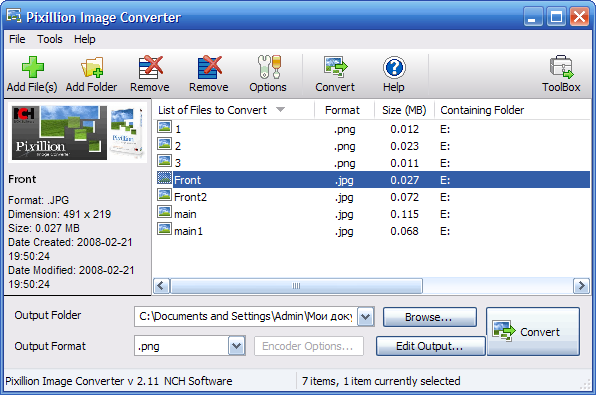Click the image icon of main1
This screenshot has height=395, width=596.
(x=165, y=228)
